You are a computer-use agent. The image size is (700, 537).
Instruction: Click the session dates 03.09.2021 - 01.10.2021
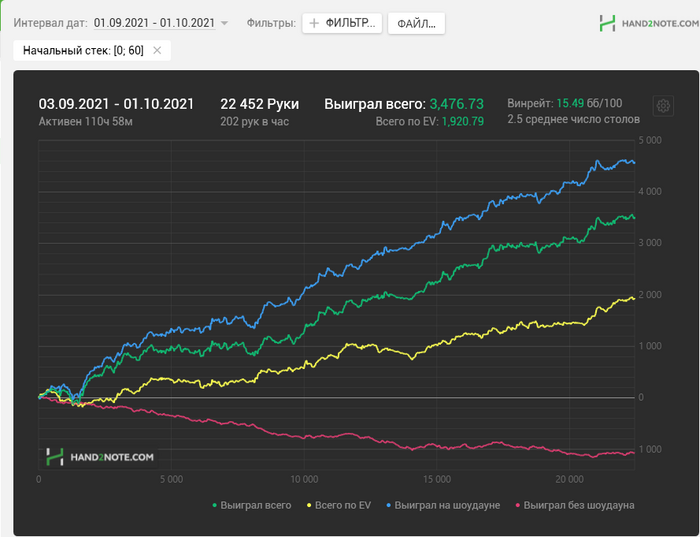[x=116, y=104]
